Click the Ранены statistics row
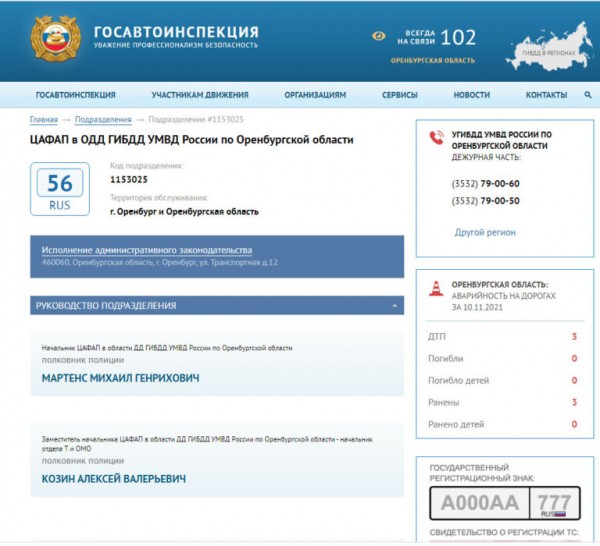The image size is (600, 546). coord(502,402)
